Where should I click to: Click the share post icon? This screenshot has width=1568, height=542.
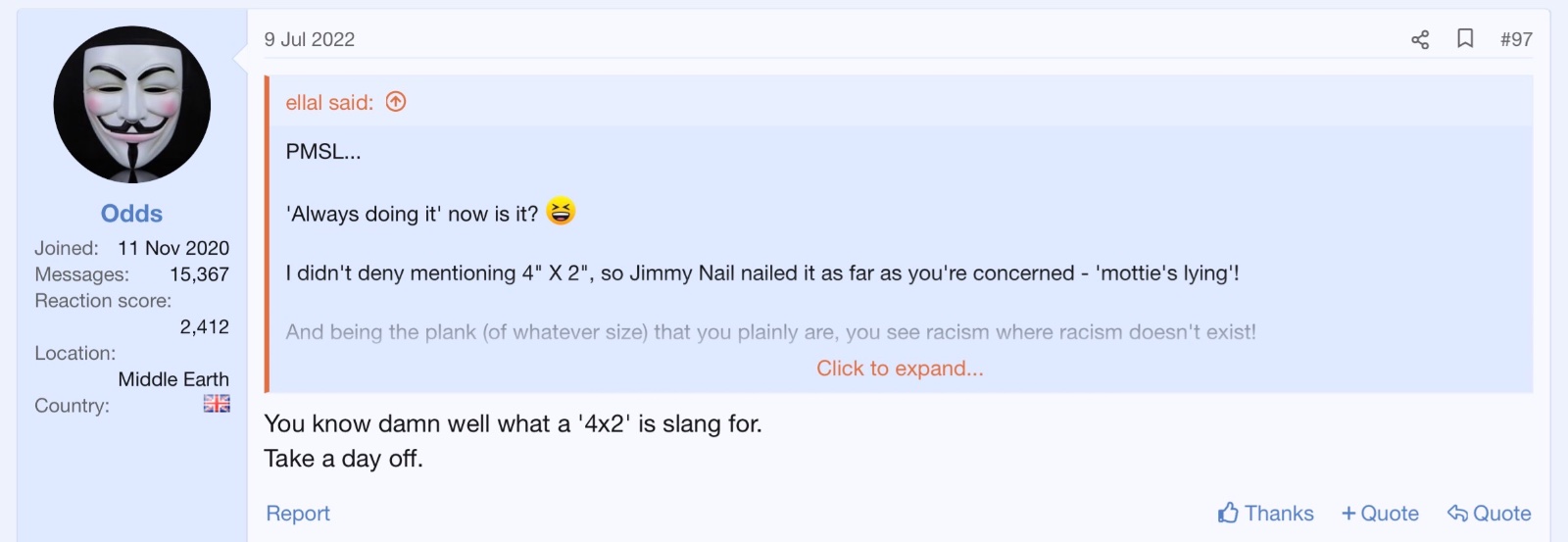point(1420,39)
